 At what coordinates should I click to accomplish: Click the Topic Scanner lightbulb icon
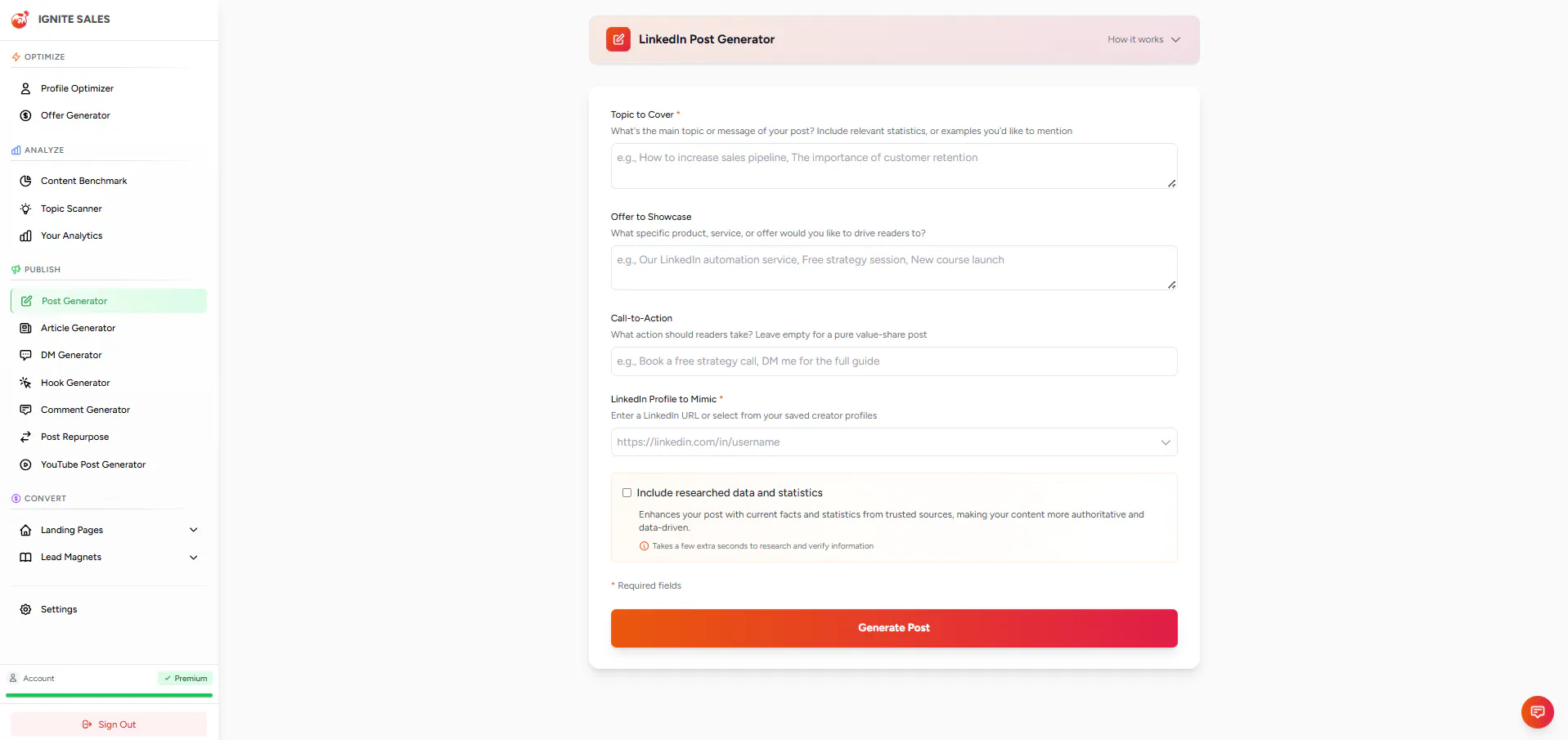pyautogui.click(x=25, y=209)
